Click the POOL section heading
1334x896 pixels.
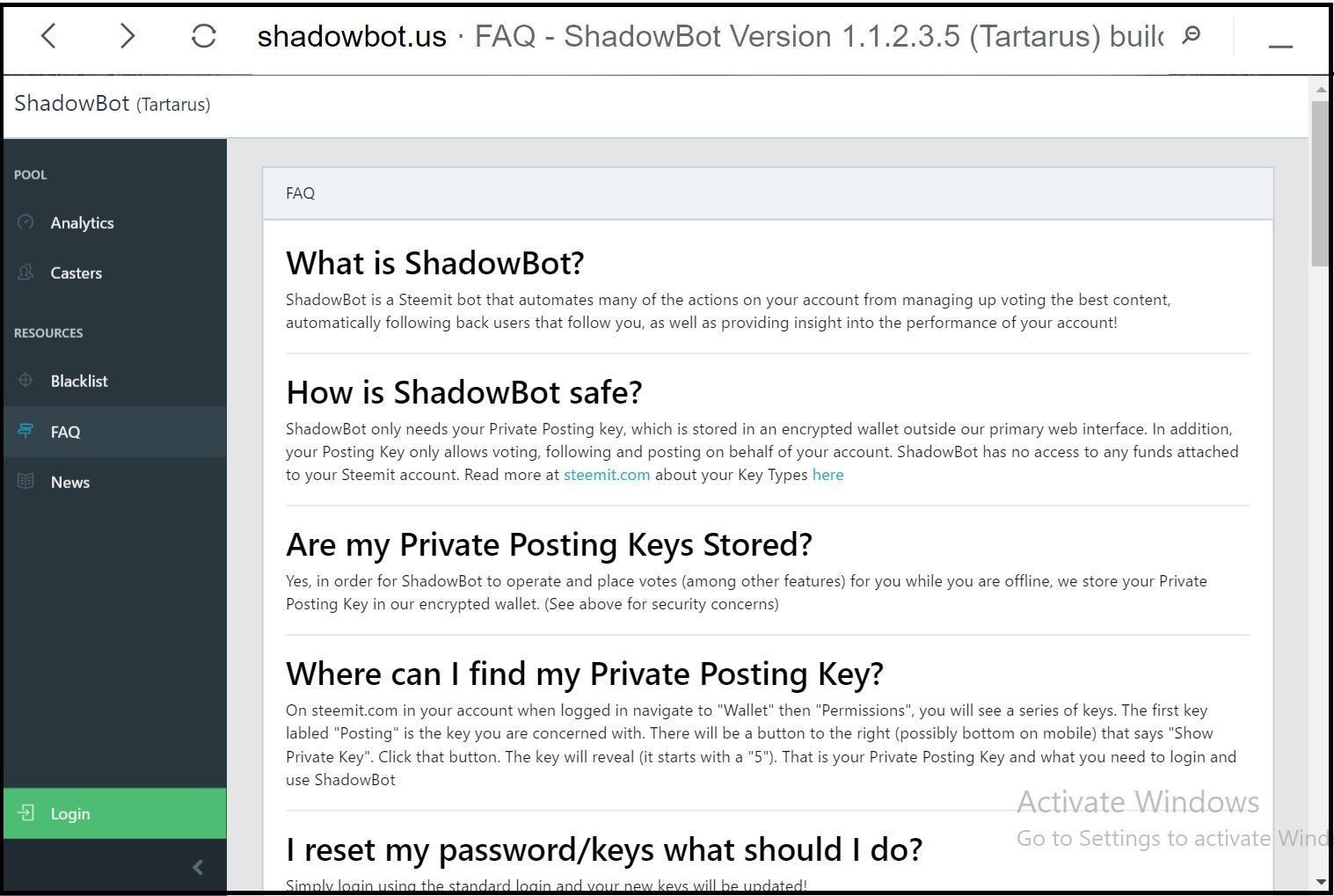tap(30, 174)
